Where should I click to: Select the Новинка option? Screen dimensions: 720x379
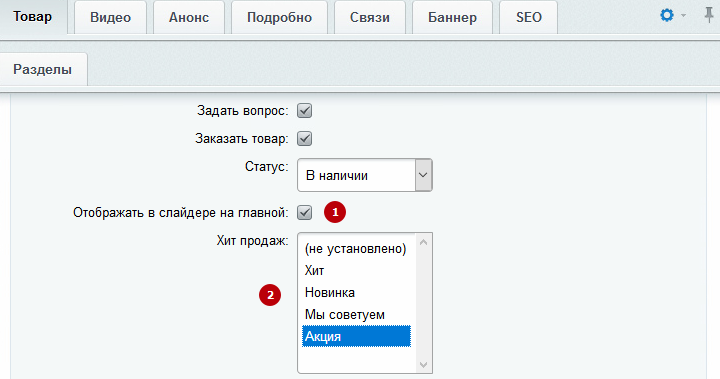[356, 293]
